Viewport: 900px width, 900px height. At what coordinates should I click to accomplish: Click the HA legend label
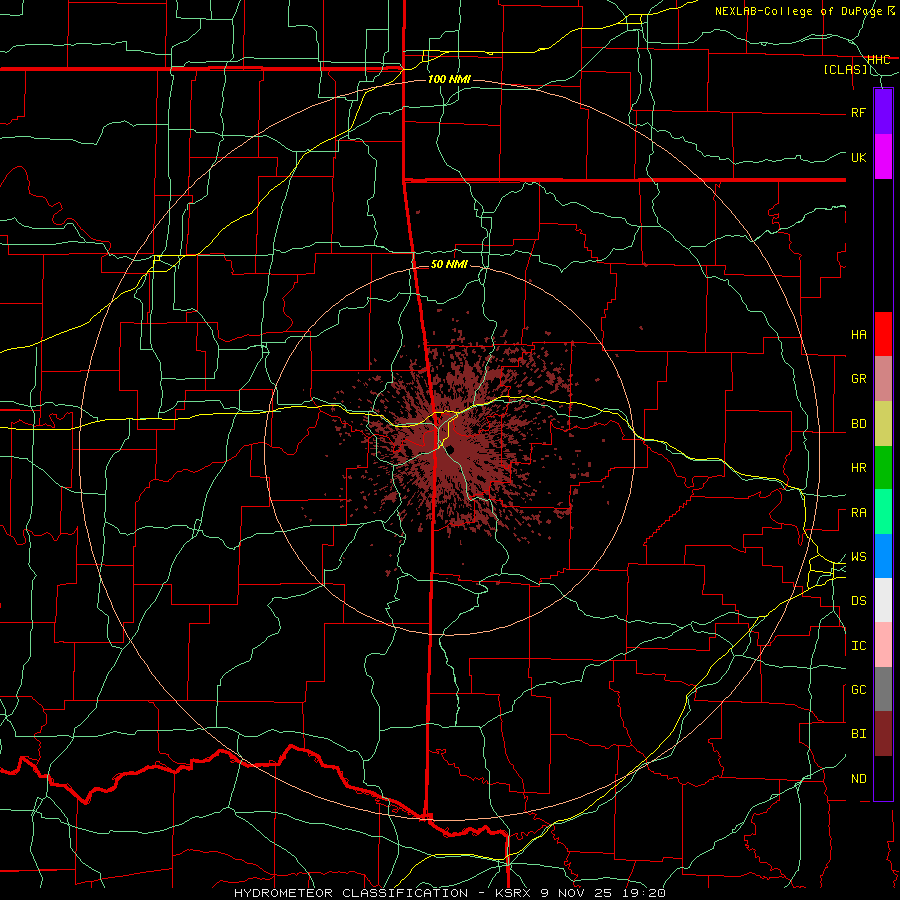858,335
